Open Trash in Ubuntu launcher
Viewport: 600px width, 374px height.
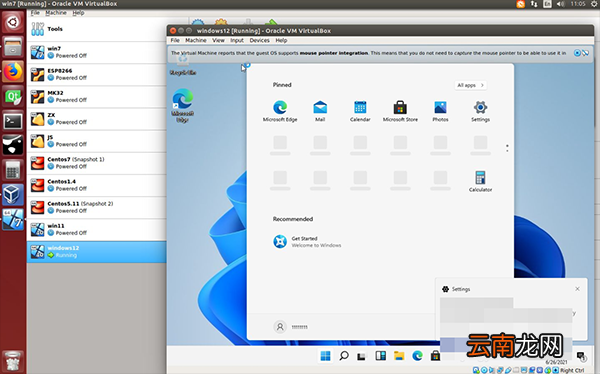(x=13, y=360)
